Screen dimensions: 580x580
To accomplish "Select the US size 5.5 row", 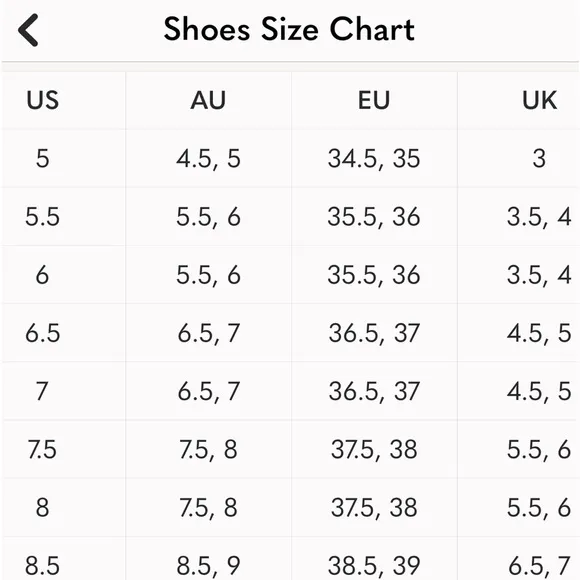I will (x=290, y=216).
